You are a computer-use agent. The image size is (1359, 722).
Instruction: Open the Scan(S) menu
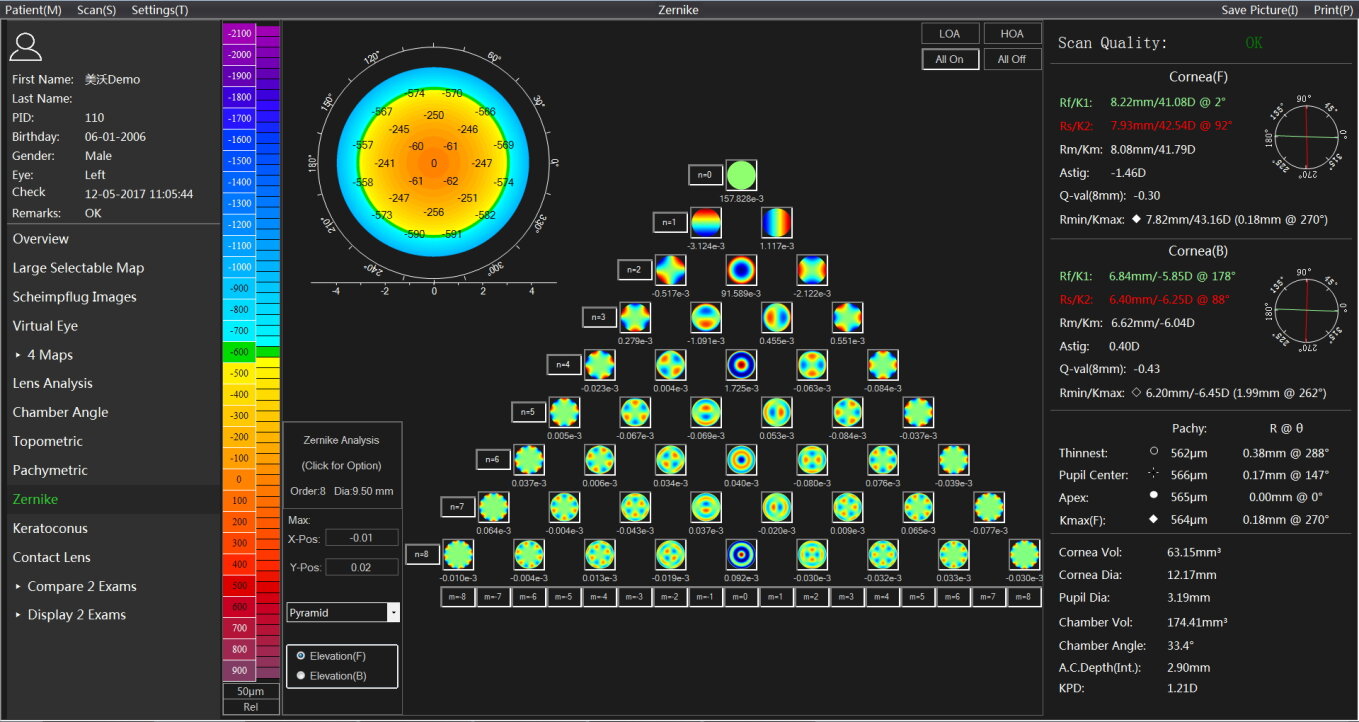click(96, 9)
